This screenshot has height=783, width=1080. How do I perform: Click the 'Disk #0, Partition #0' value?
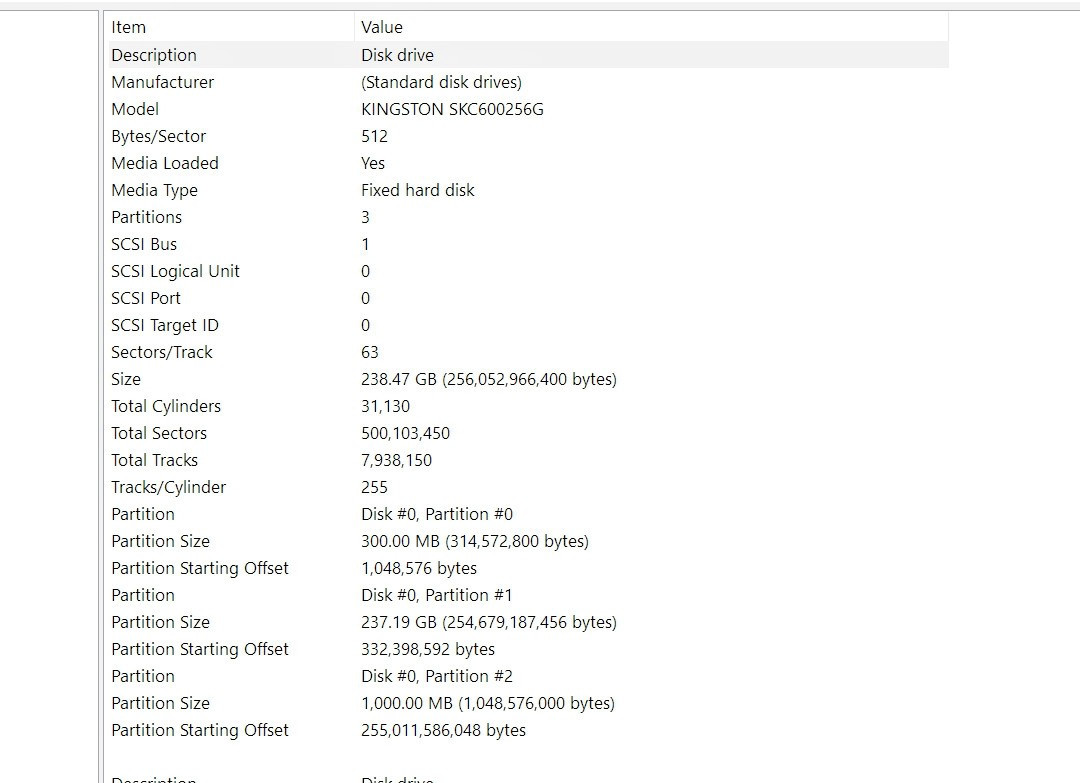437,514
